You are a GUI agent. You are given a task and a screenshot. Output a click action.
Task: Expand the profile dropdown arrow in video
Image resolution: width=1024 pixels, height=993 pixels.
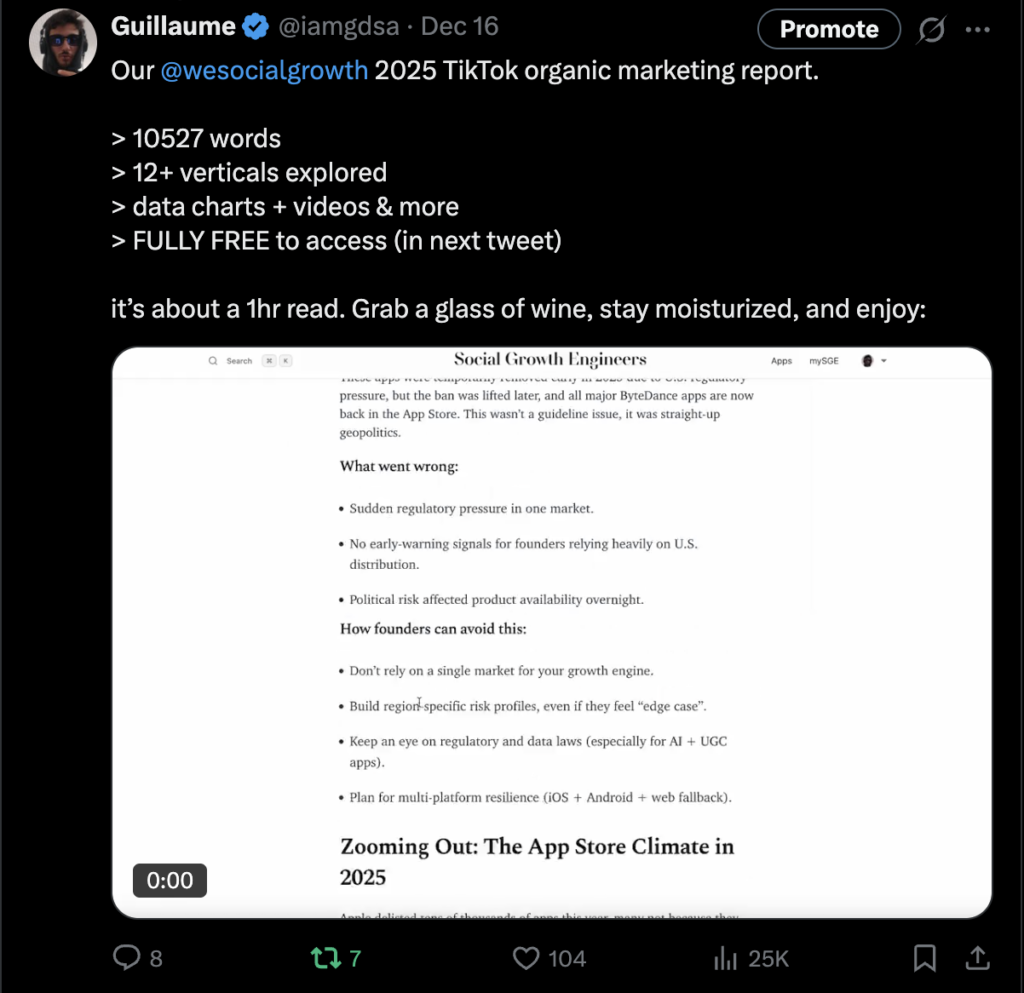884,361
